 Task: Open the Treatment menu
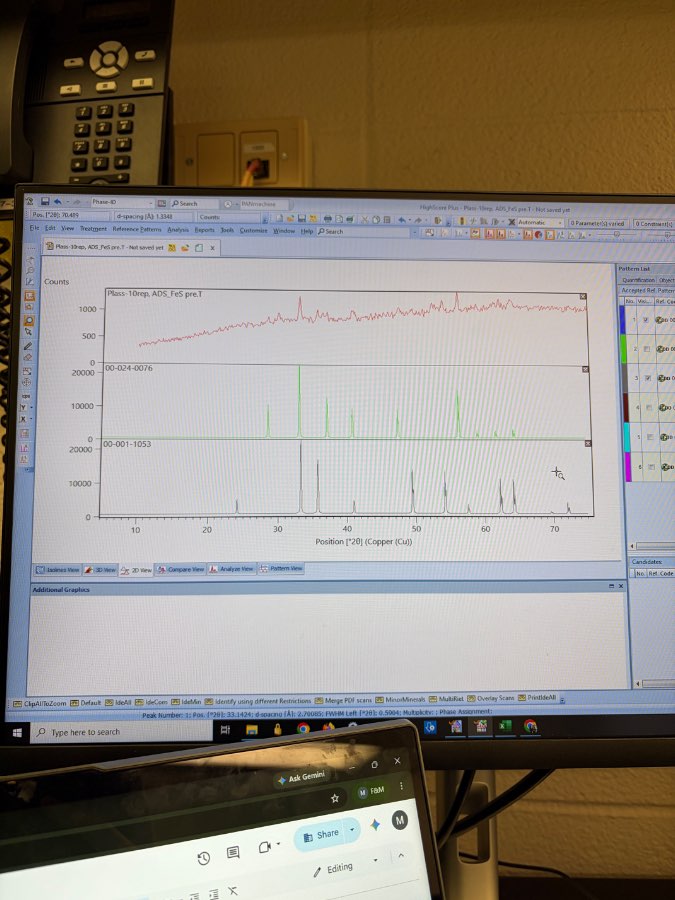click(x=93, y=228)
